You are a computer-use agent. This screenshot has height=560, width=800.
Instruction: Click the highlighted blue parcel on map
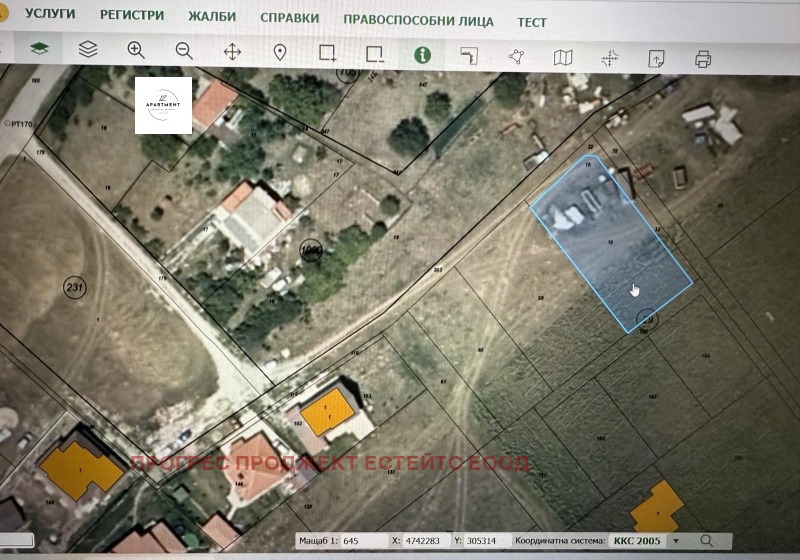[x=615, y=250]
